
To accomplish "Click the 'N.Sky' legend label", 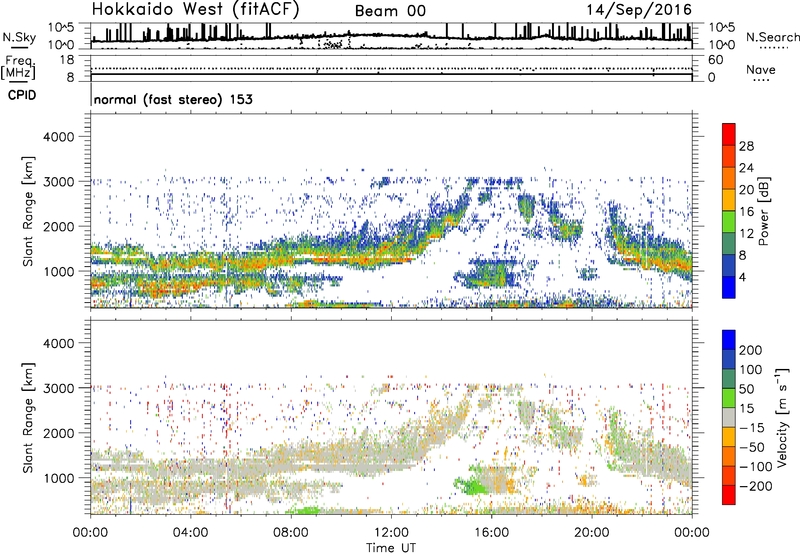I will coord(19,37).
